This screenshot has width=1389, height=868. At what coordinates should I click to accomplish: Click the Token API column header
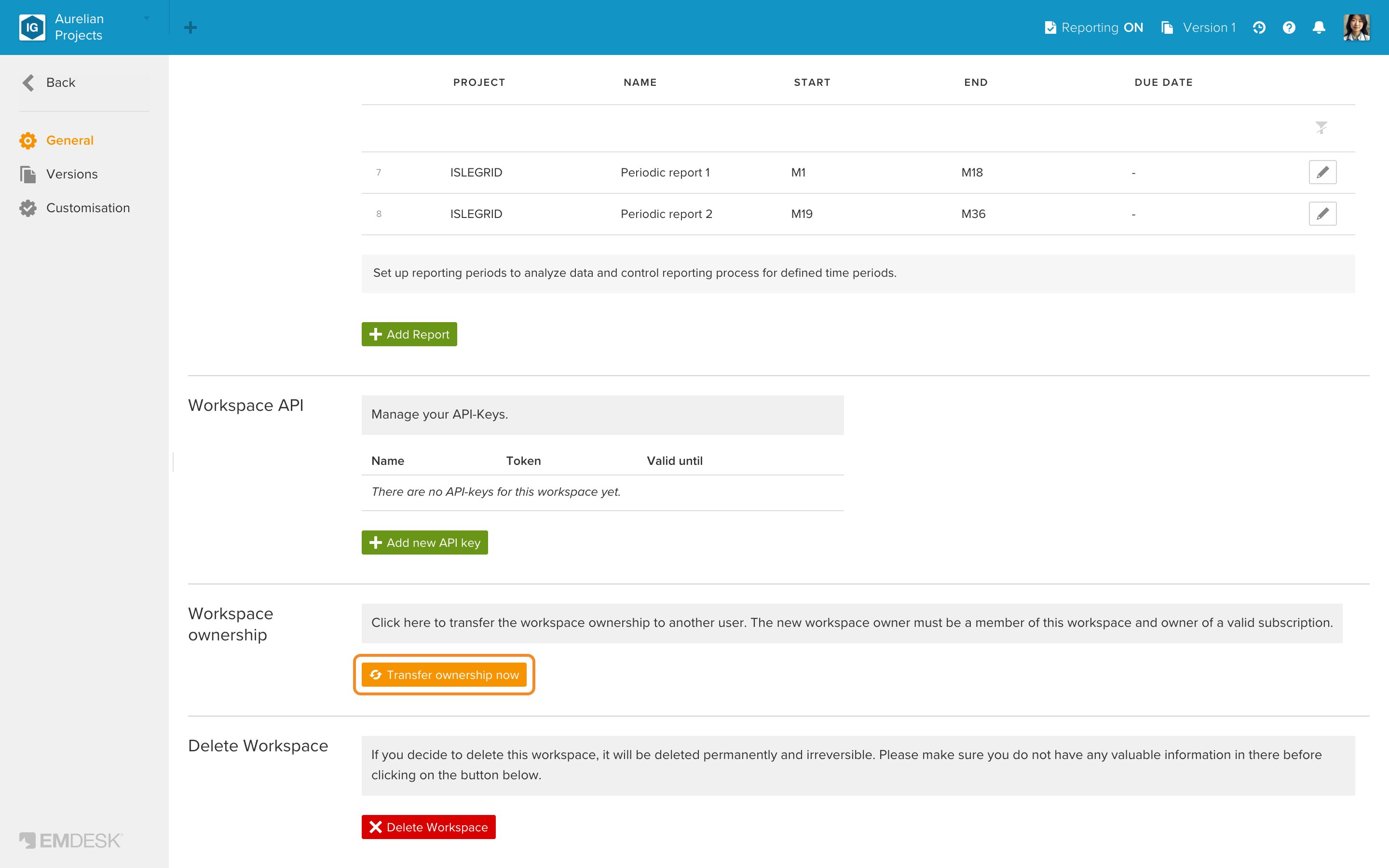tap(523, 461)
